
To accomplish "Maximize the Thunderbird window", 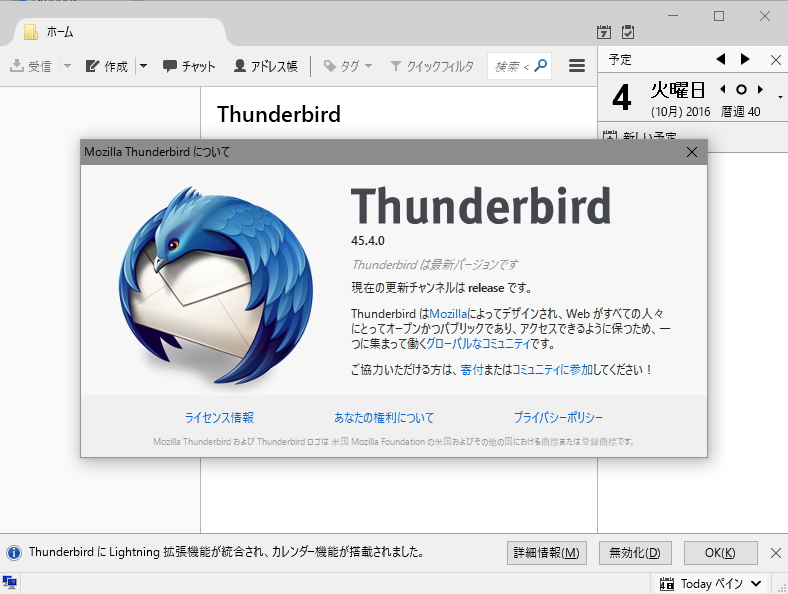I will coord(719,16).
